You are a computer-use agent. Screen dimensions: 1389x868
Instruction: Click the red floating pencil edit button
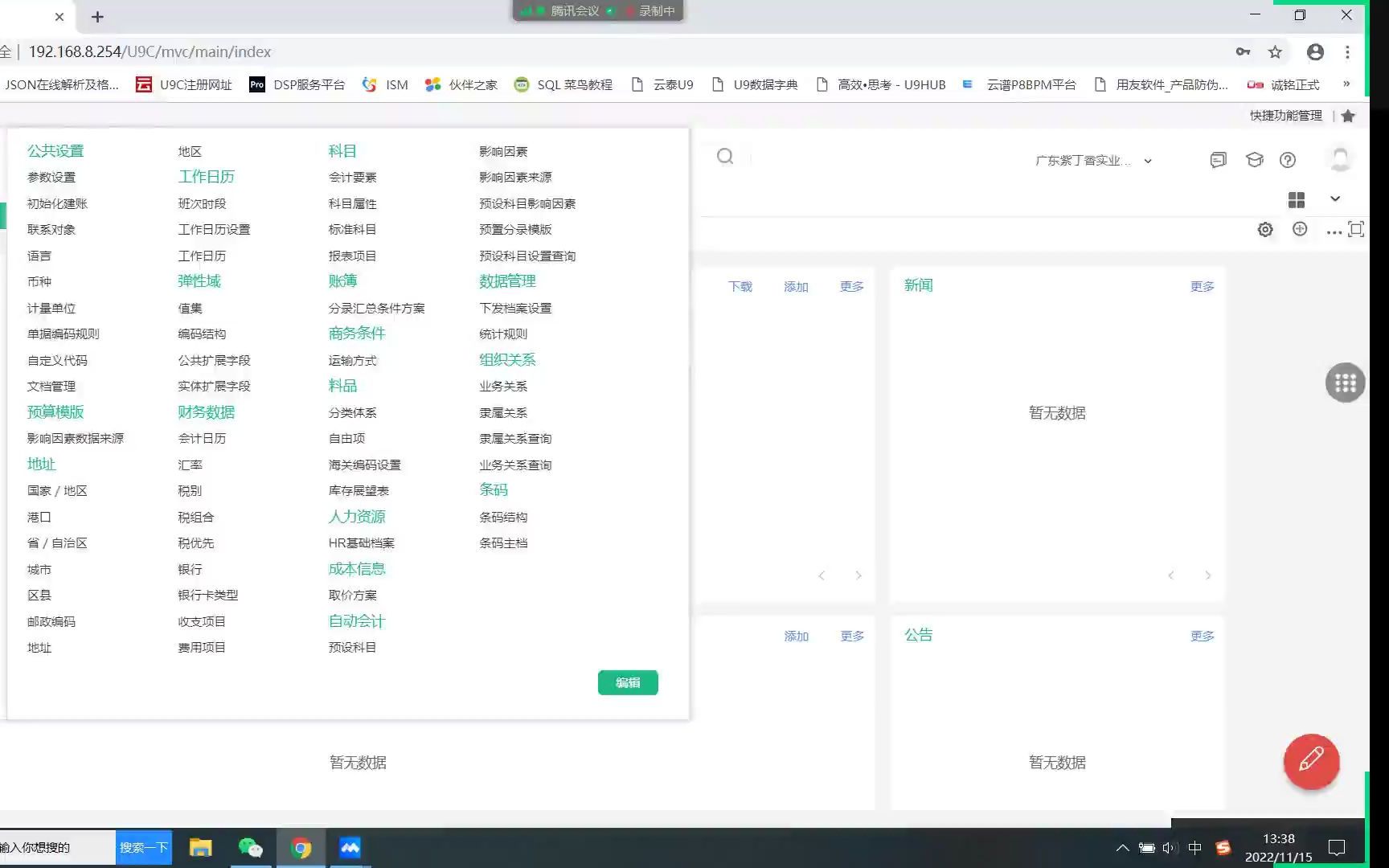click(x=1311, y=760)
